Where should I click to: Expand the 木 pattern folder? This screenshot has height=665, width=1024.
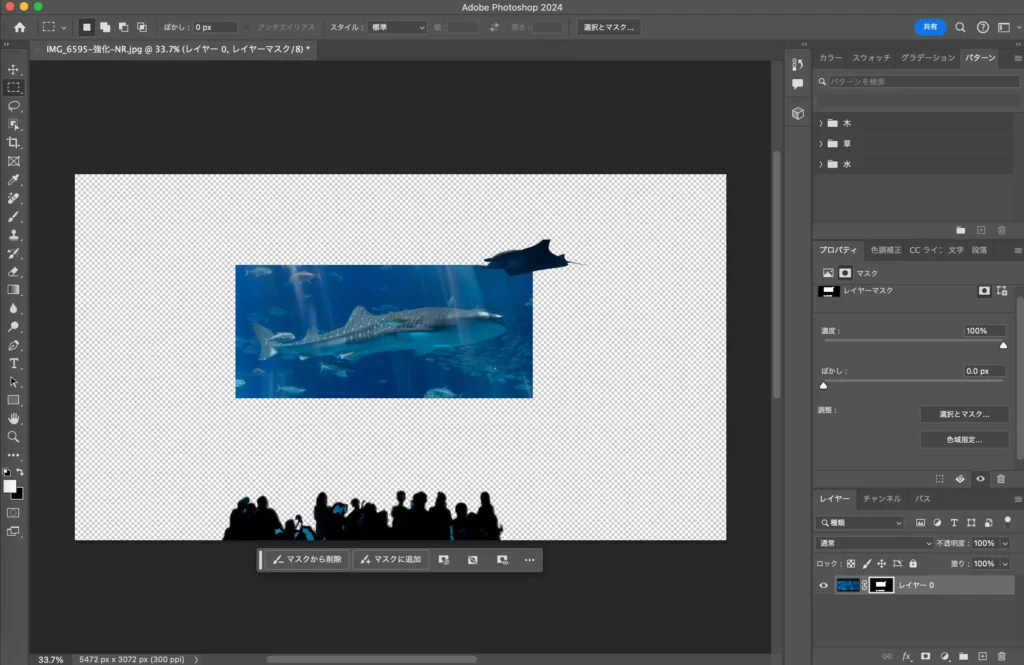pyautogui.click(x=821, y=123)
